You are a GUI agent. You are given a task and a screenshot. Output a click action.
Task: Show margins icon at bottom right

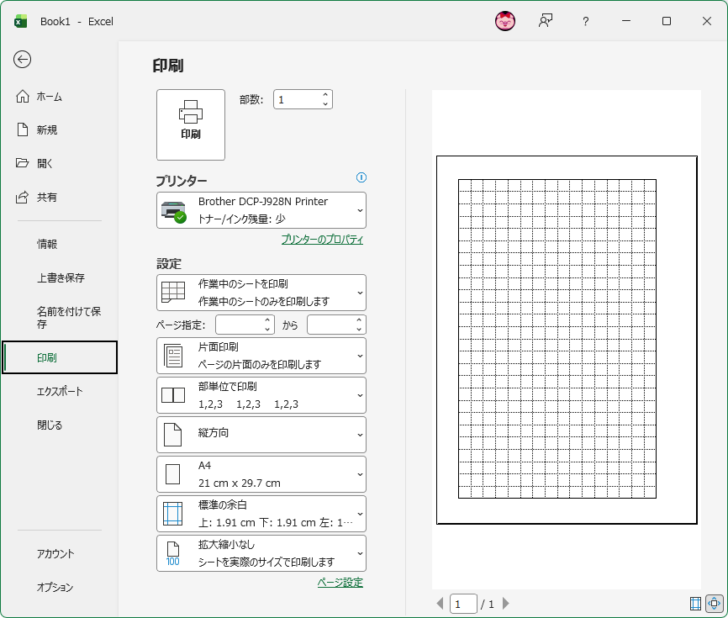click(x=695, y=603)
